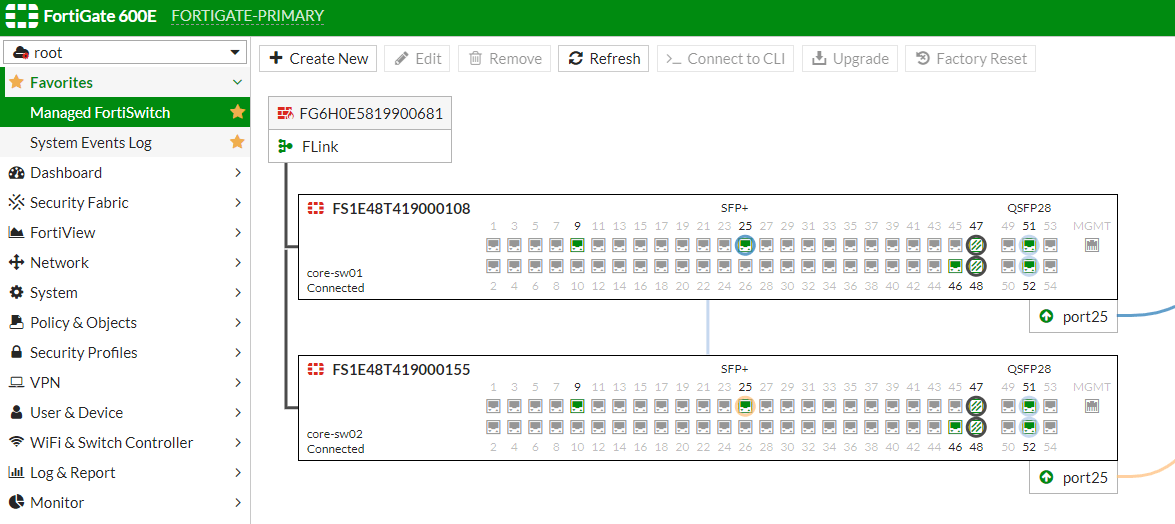This screenshot has width=1175, height=524.
Task: Expand Policy & Objects menu
Action: click(125, 322)
